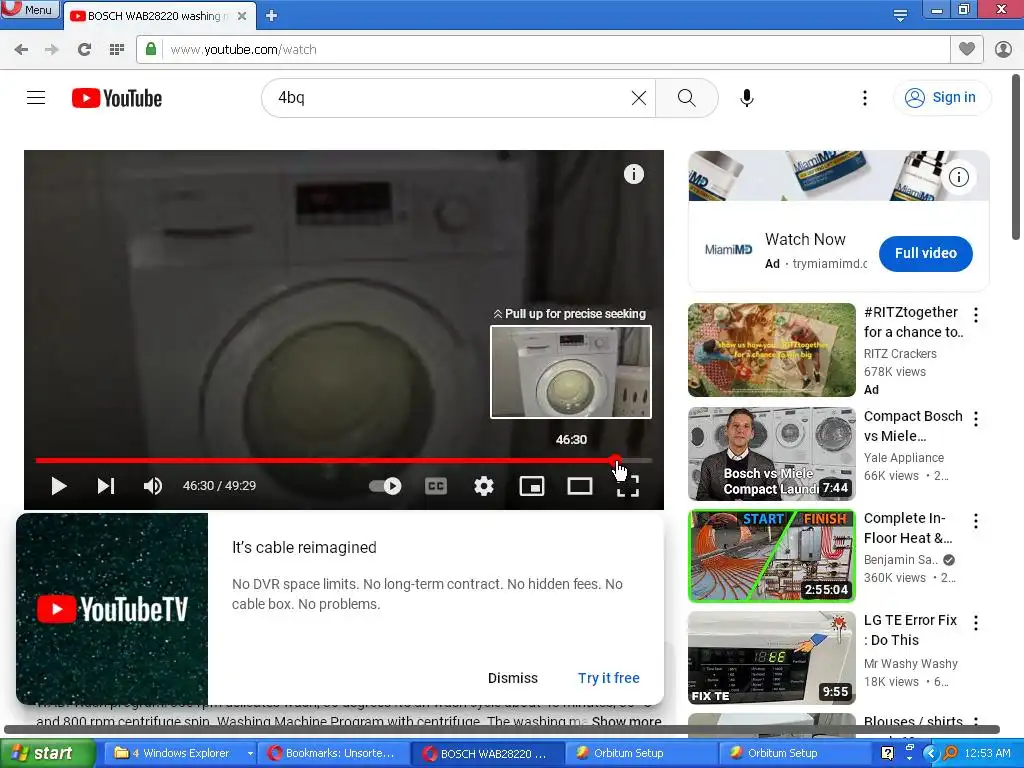1024x768 pixels.
Task: Dismiss the YouTube TV promotion
Action: (513, 678)
